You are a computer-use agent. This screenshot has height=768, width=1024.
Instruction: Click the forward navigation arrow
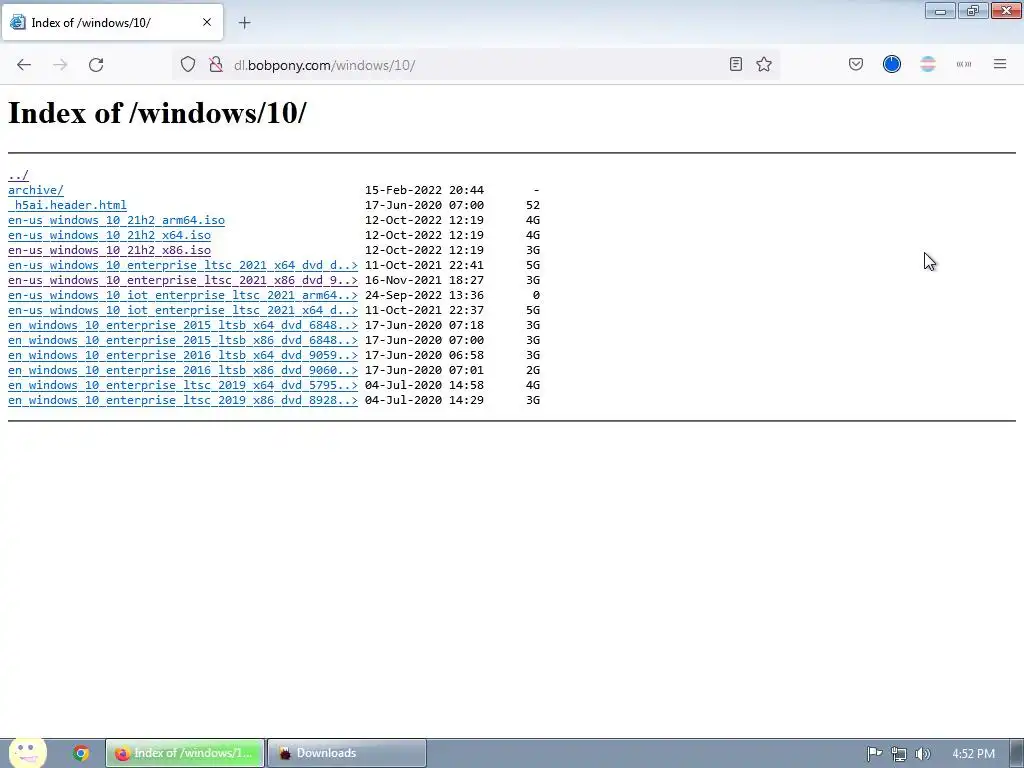(x=60, y=65)
